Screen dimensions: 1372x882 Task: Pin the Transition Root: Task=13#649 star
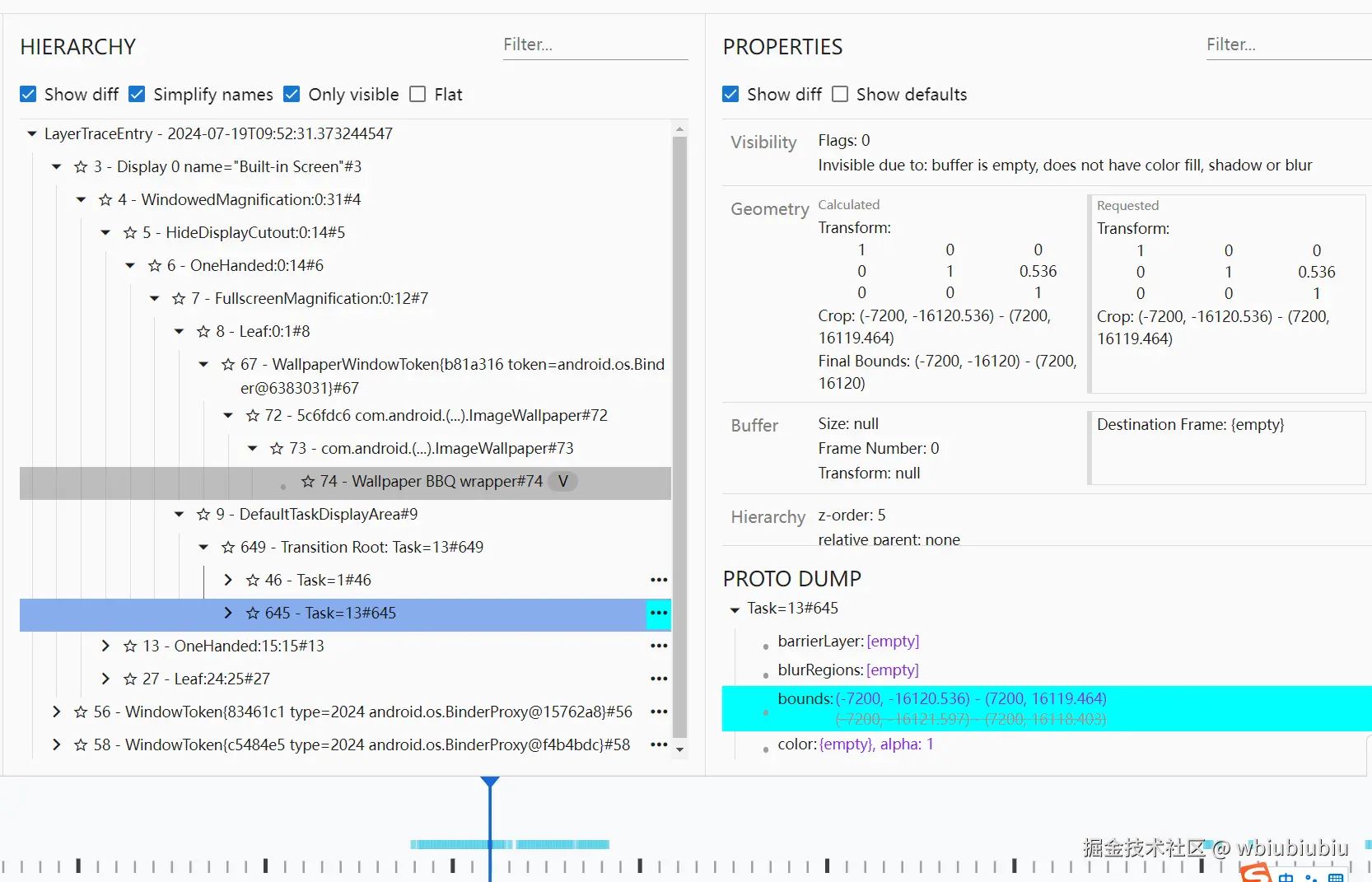(x=228, y=548)
